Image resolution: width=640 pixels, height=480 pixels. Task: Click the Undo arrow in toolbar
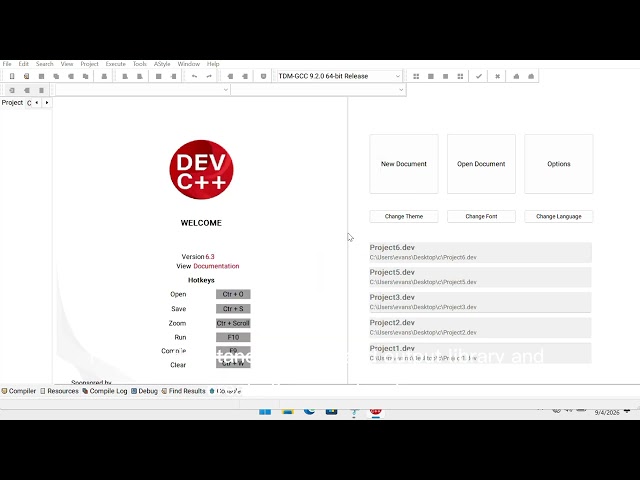pos(194,76)
